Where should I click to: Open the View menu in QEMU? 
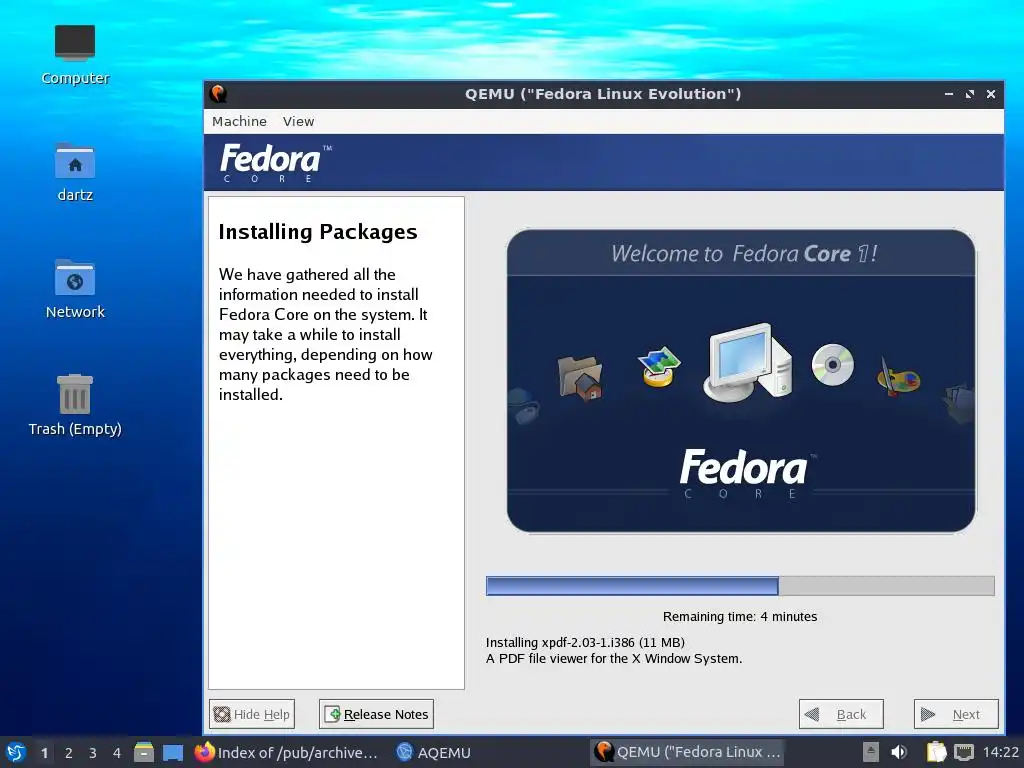coord(298,121)
